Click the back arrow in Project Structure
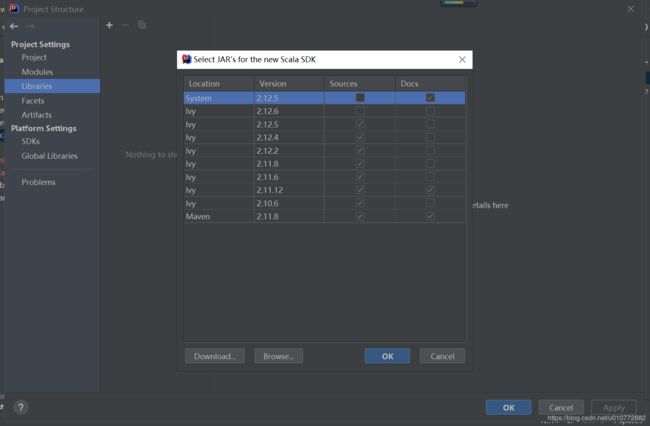Screen dimensions: 650x426 [x=14, y=26]
